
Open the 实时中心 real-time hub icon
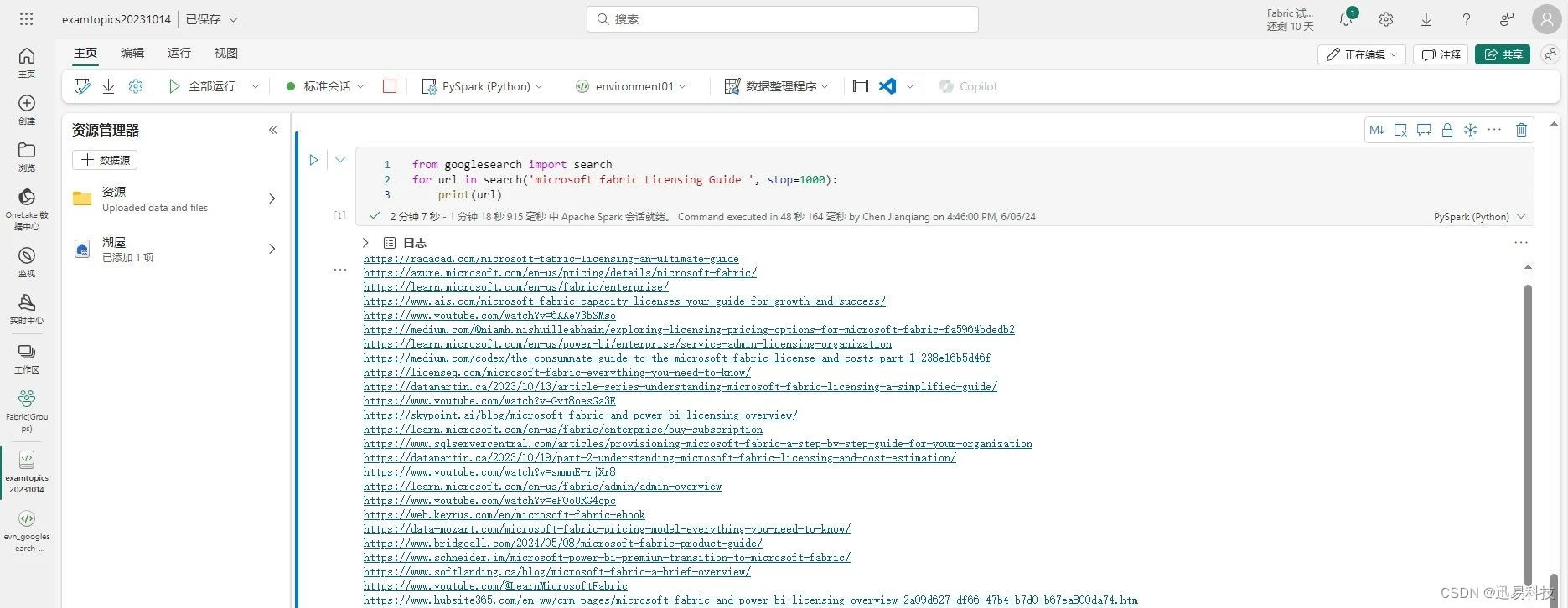[x=27, y=308]
